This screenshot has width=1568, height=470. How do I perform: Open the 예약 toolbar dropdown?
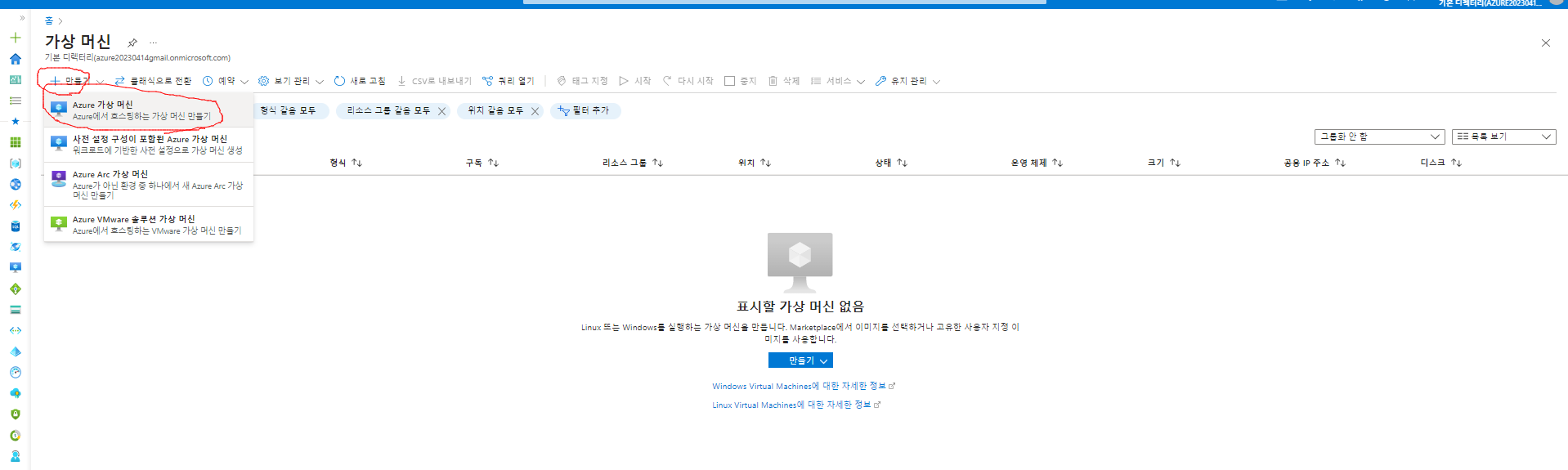click(x=226, y=81)
